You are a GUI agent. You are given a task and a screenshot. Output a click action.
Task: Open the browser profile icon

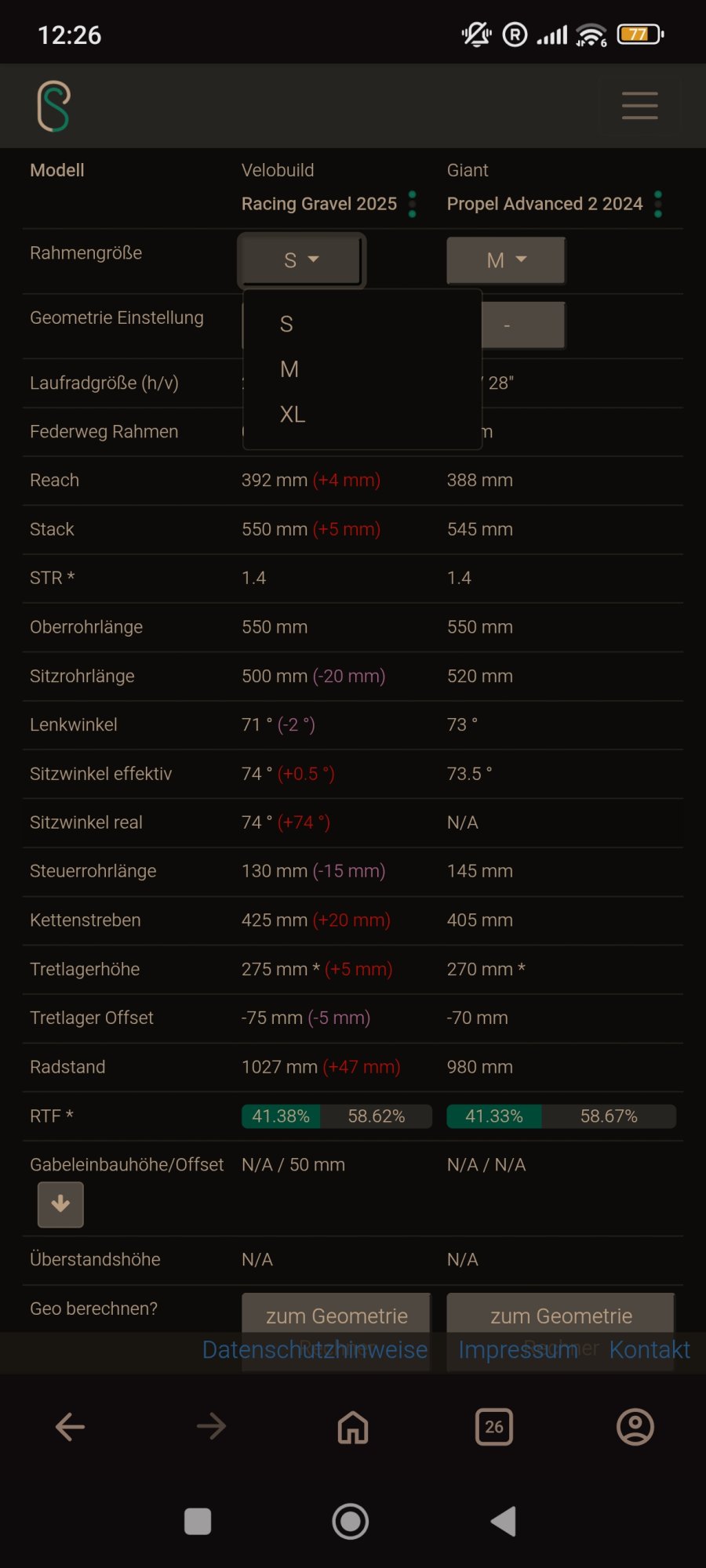click(x=635, y=1427)
